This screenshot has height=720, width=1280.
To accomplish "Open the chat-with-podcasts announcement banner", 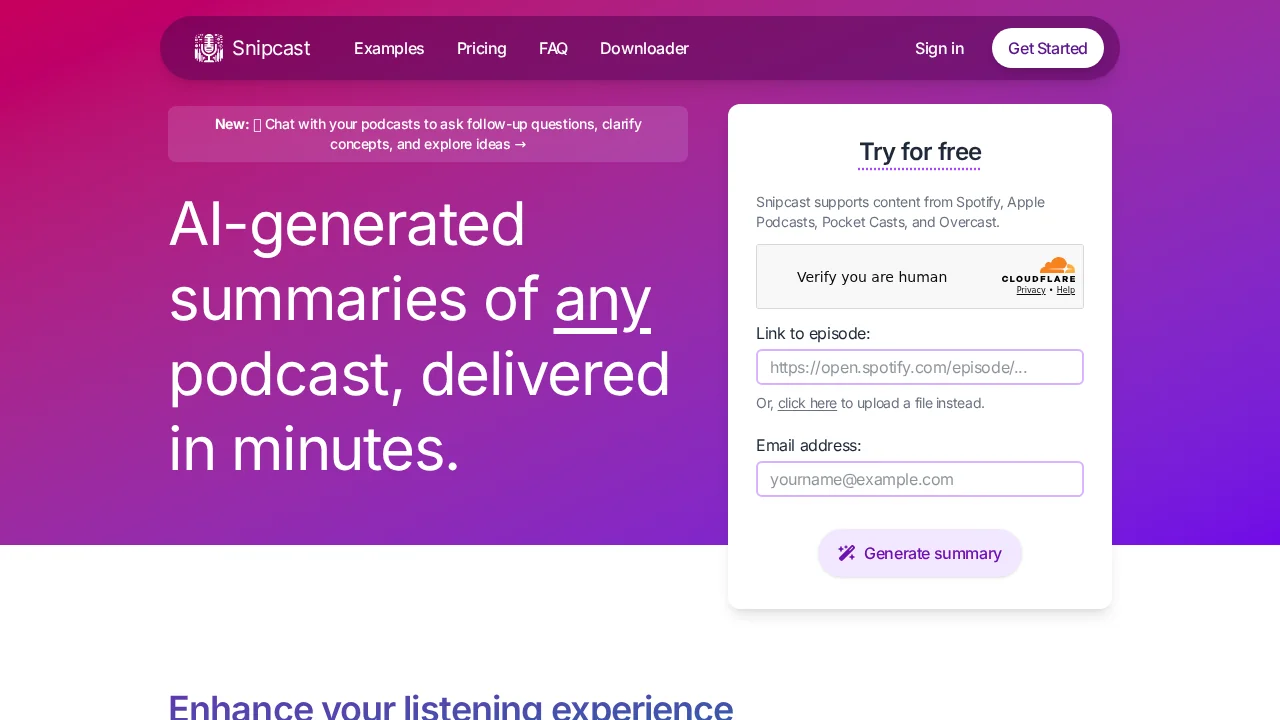I will tap(428, 134).
